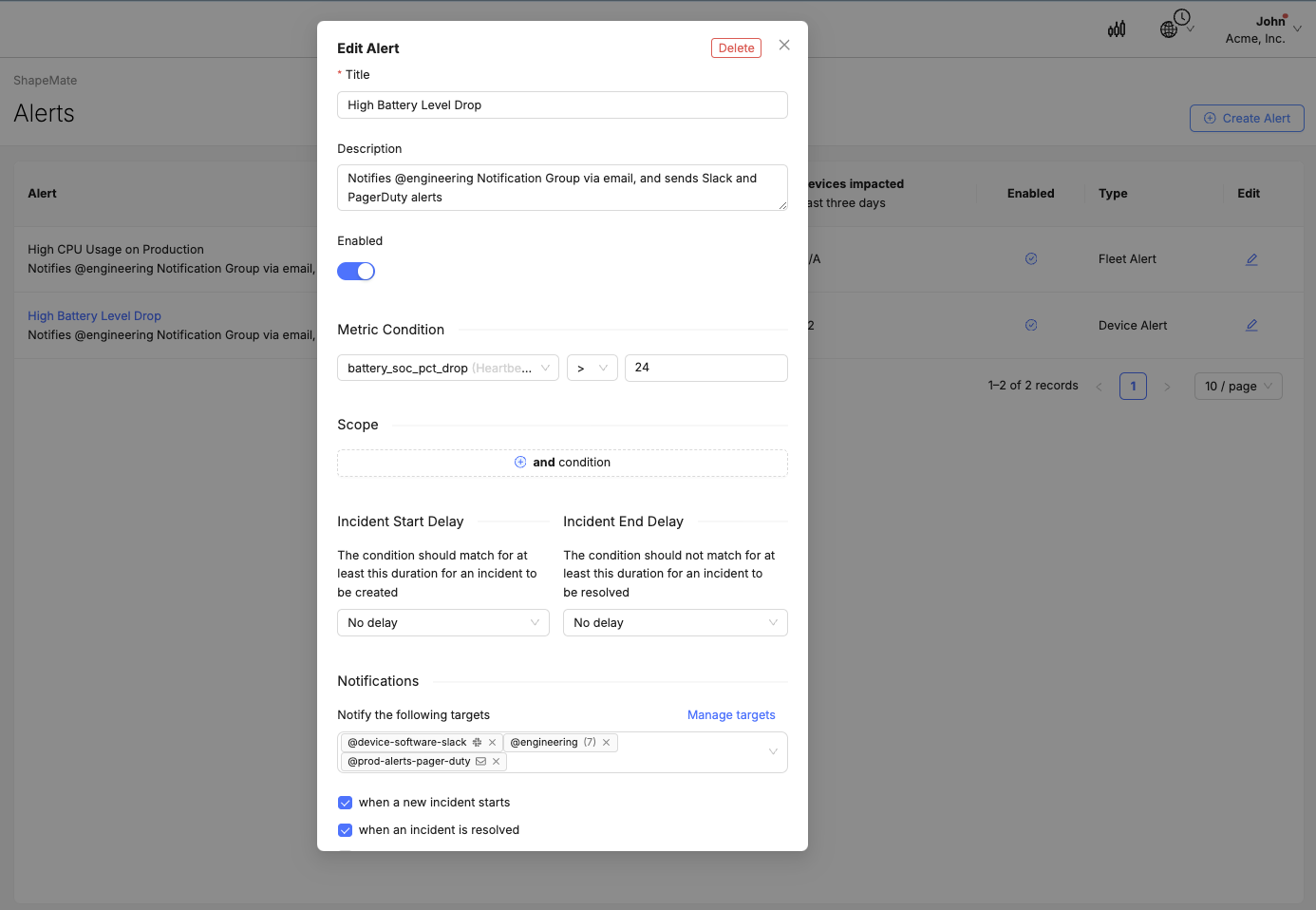Open the comparison operator dropdown
Viewport: 1316px width, 910px height.
click(592, 368)
